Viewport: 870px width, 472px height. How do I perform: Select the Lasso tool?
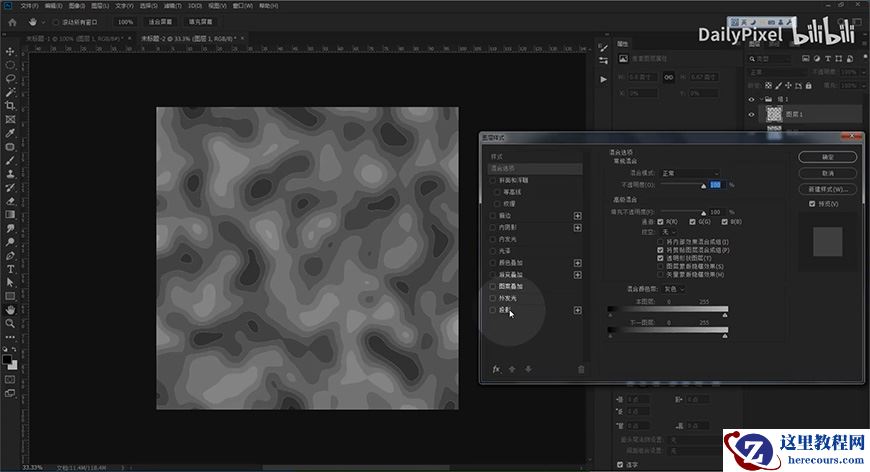10,79
